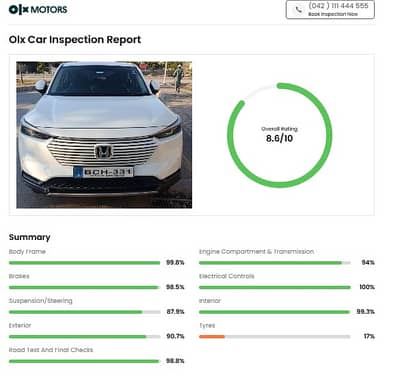Click the 98.5% Brakes score
This screenshot has height=376, width=400.
(175, 287)
